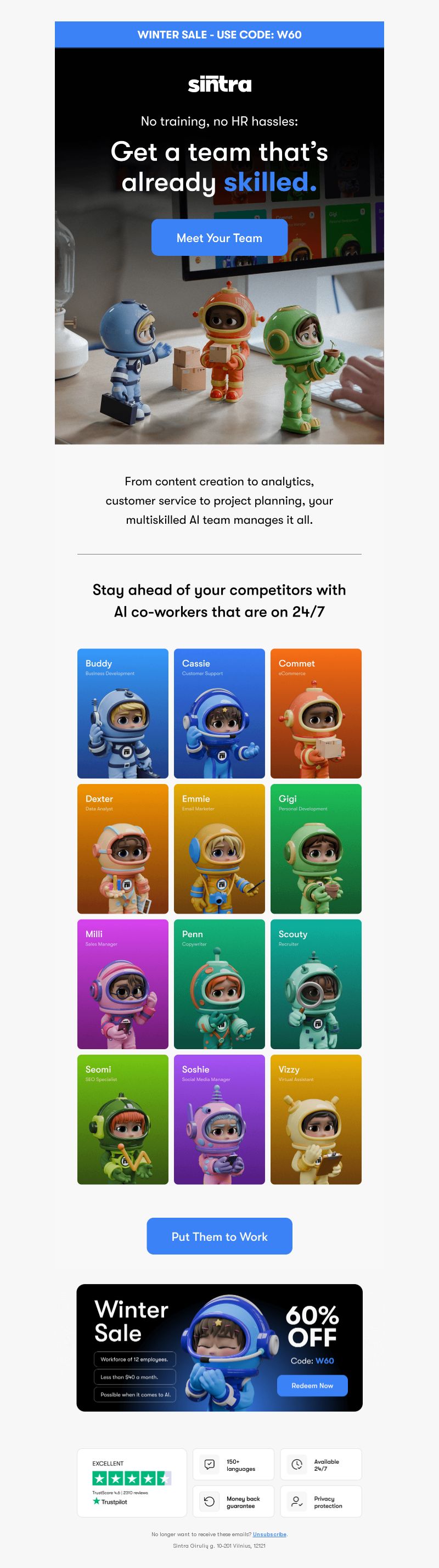Viewport: 439px width, 1568px height.
Task: Click the Privacy protection person icon
Action: click(x=297, y=1502)
